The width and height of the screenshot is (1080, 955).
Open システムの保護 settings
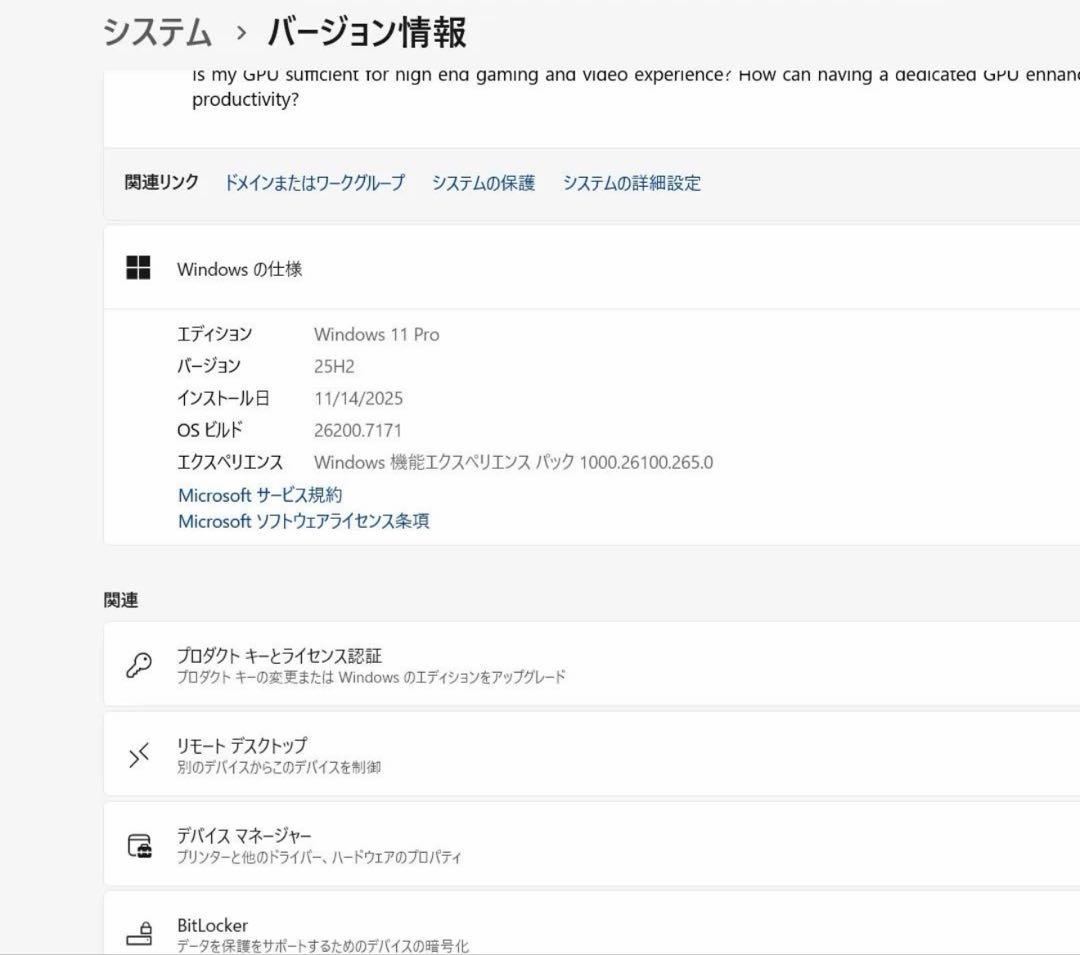pyautogui.click(x=484, y=183)
